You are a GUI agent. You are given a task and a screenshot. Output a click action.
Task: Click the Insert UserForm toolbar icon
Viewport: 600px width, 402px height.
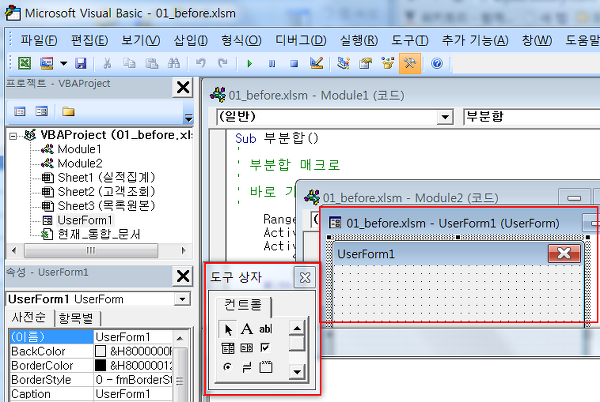click(47, 63)
